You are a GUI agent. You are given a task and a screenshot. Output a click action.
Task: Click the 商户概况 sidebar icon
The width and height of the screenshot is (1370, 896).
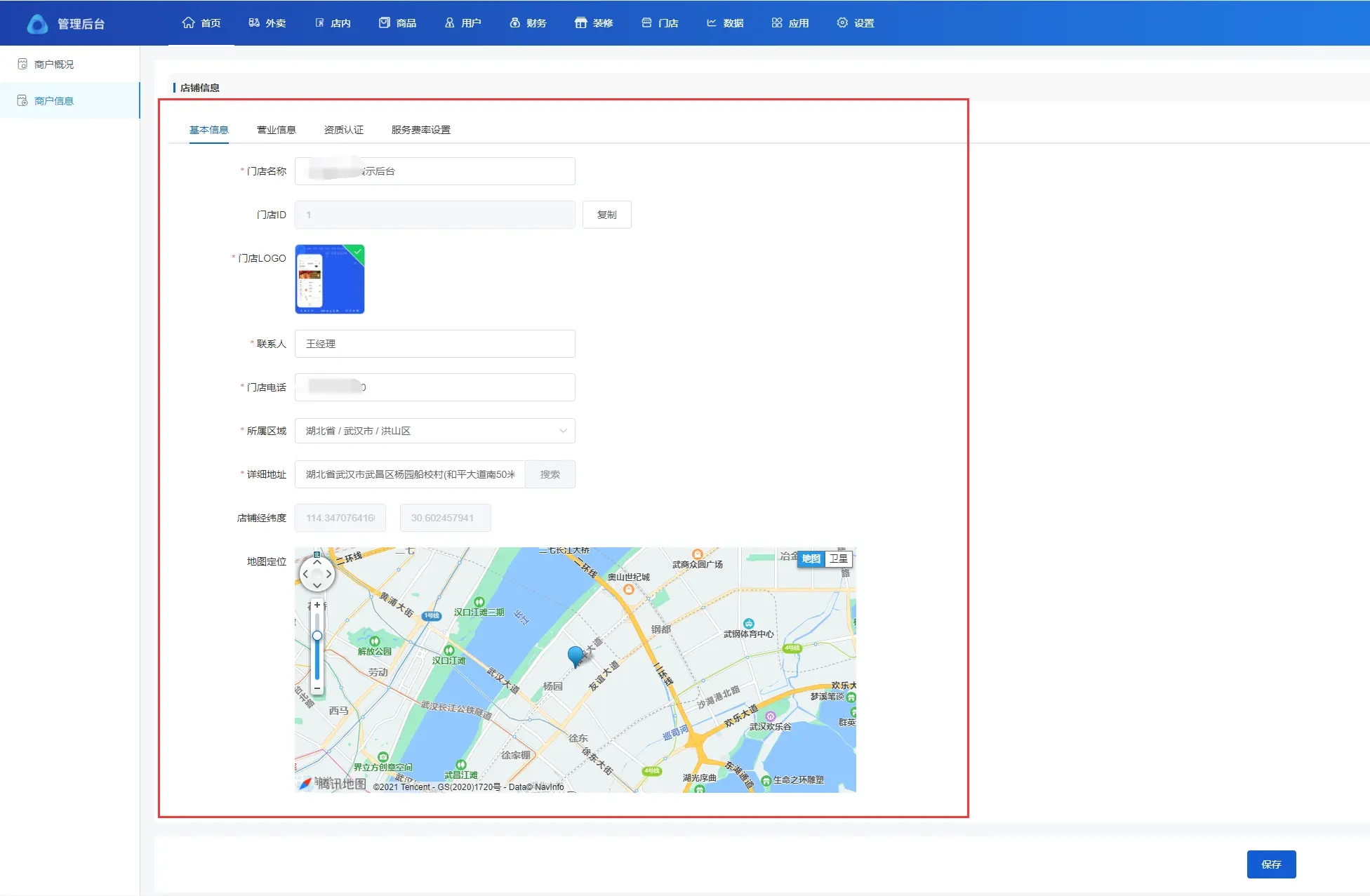tap(22, 64)
